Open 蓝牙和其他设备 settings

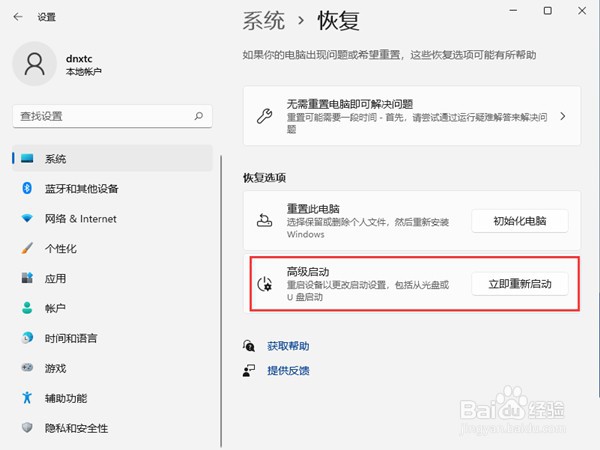[112, 188]
